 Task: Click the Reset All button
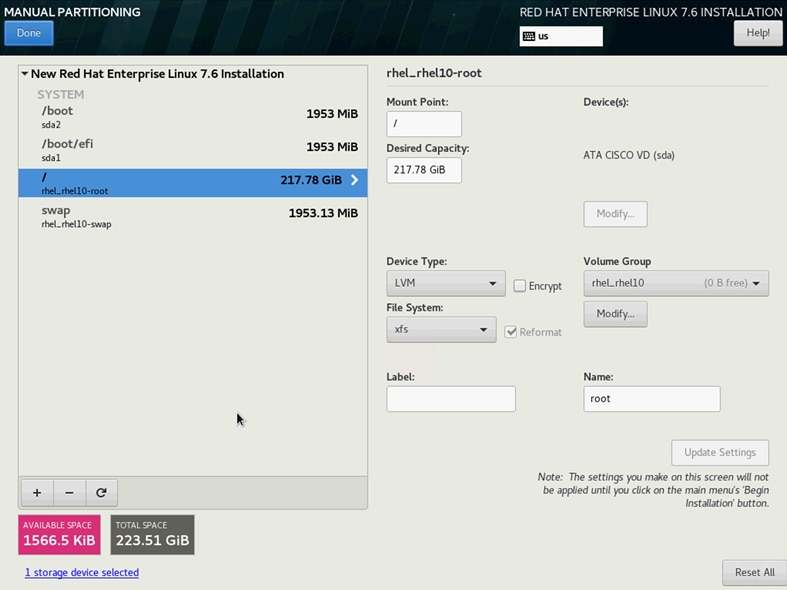(754, 572)
